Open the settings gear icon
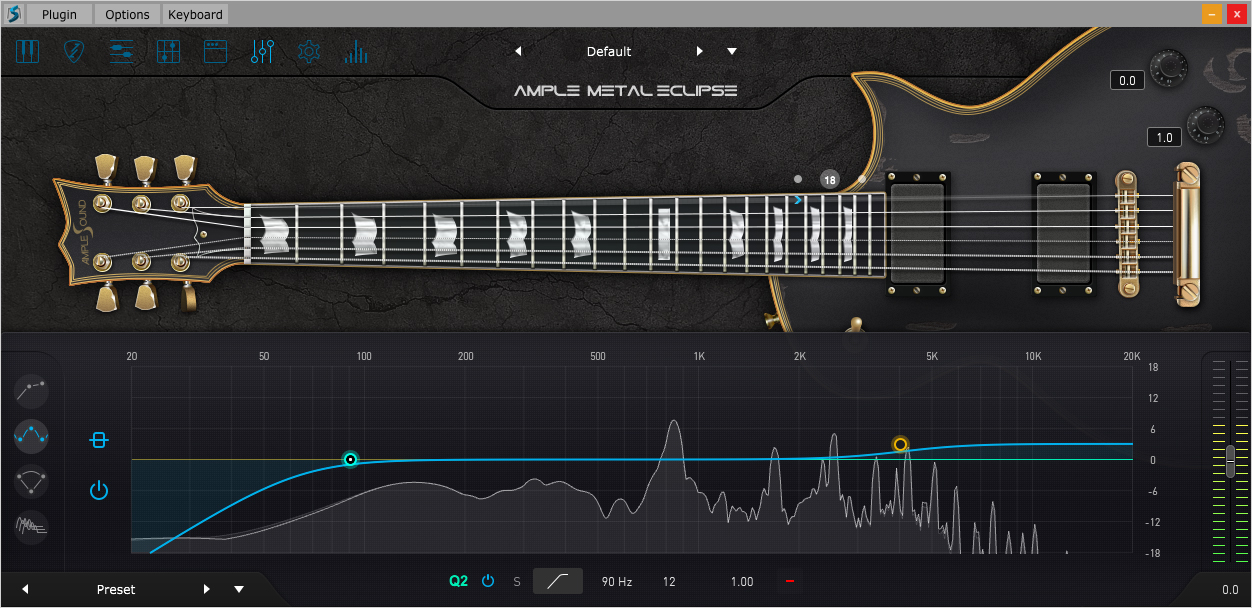Screen dimensions: 1252x608 [x=309, y=52]
